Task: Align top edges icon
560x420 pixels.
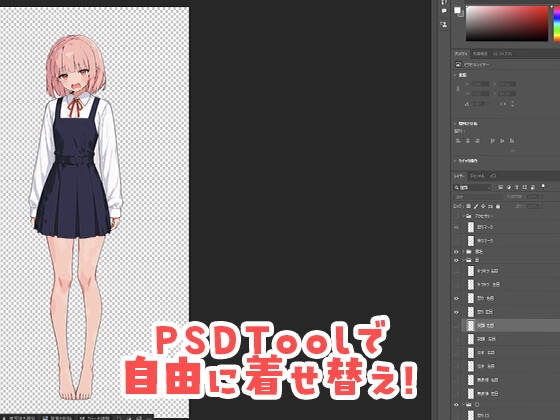Action: [492, 141]
